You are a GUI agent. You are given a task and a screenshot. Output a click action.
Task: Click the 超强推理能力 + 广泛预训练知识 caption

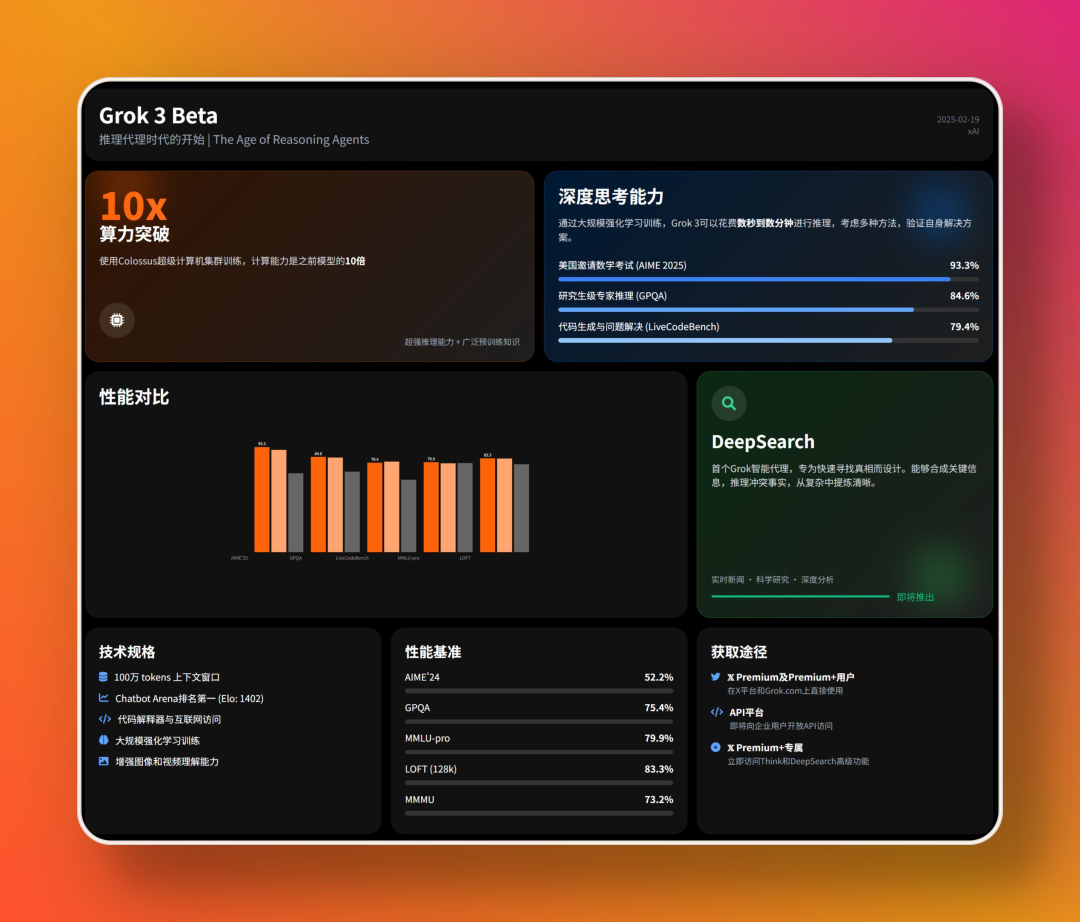[x=461, y=342]
